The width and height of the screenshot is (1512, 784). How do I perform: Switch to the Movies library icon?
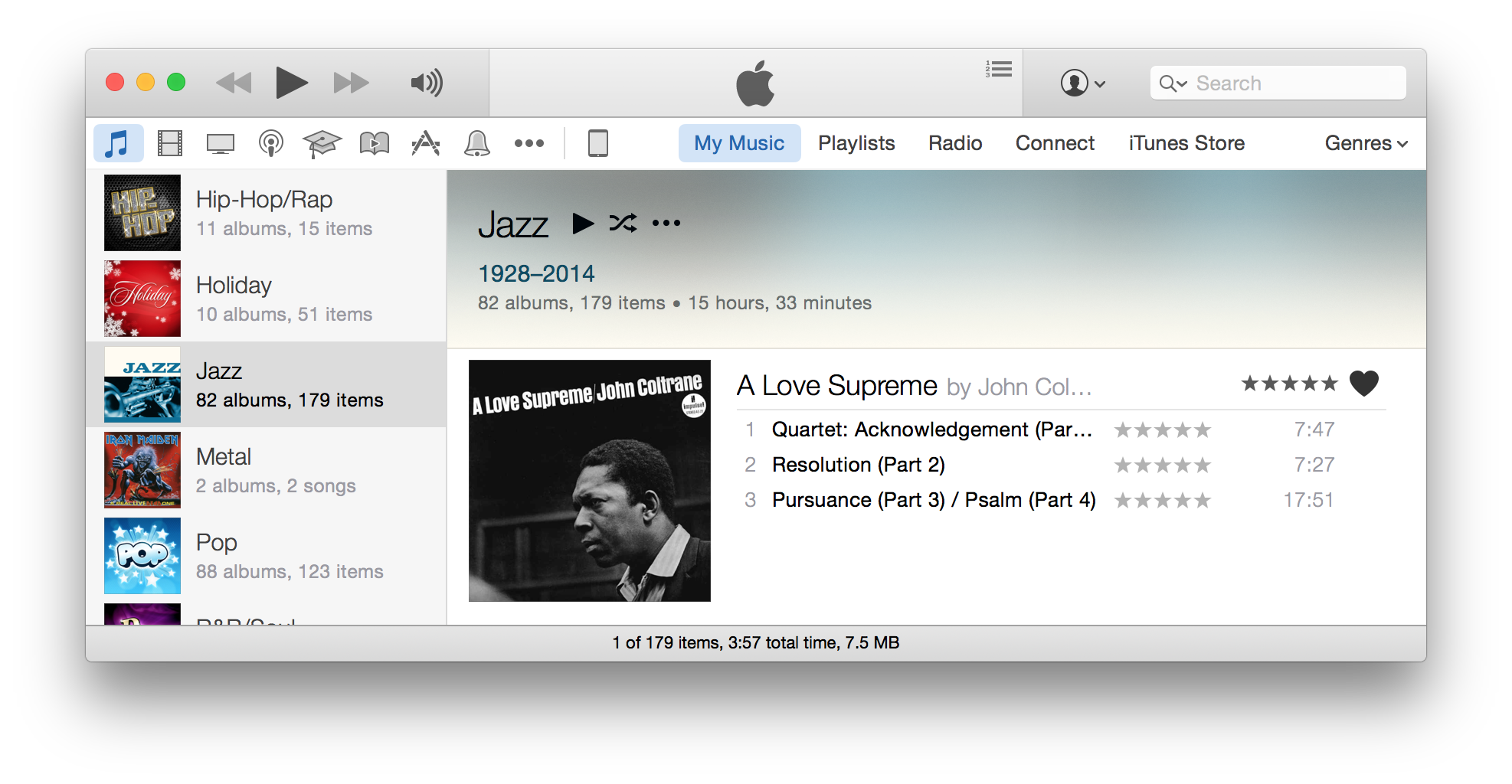[x=170, y=143]
